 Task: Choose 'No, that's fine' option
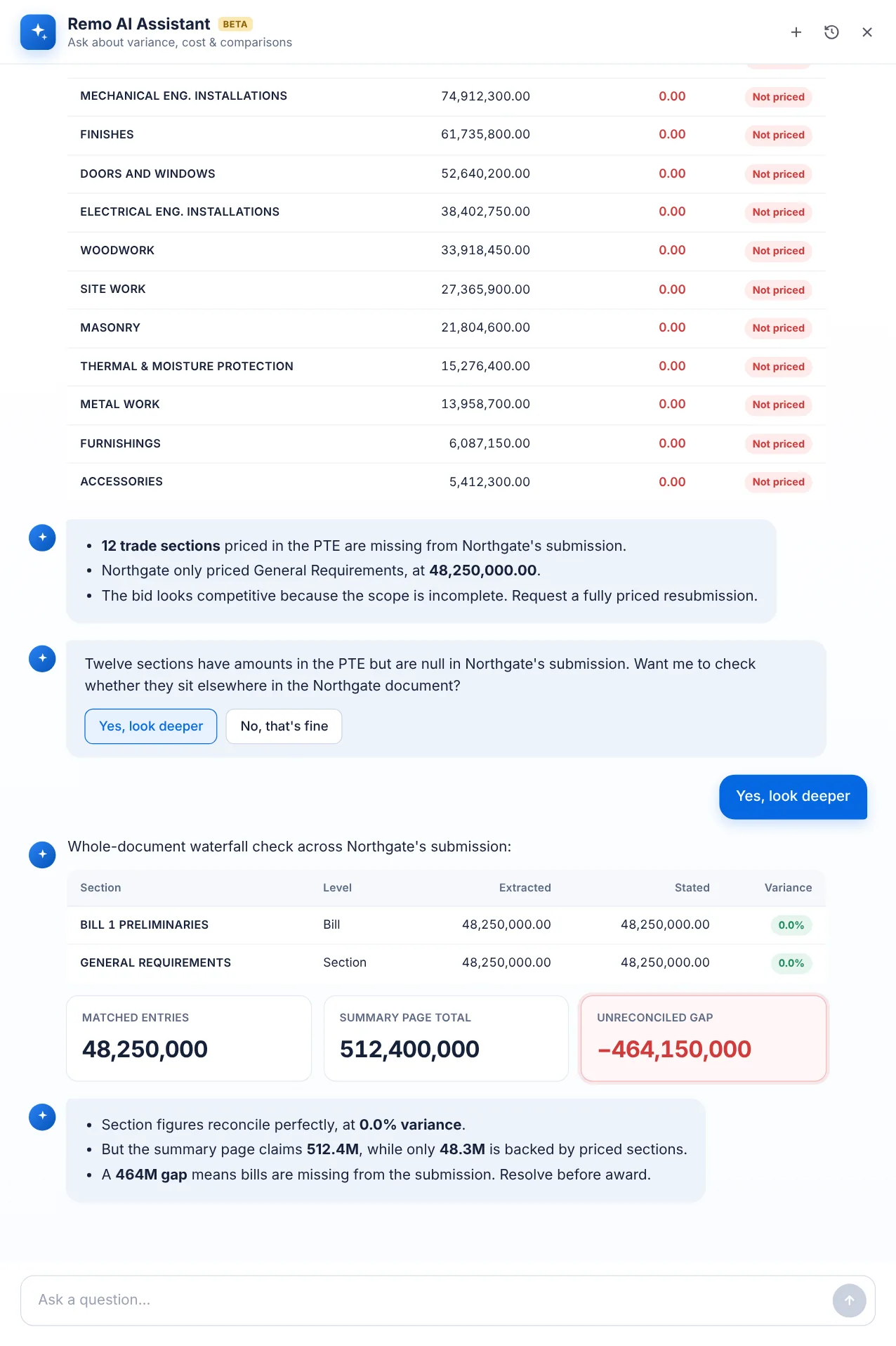pos(284,726)
